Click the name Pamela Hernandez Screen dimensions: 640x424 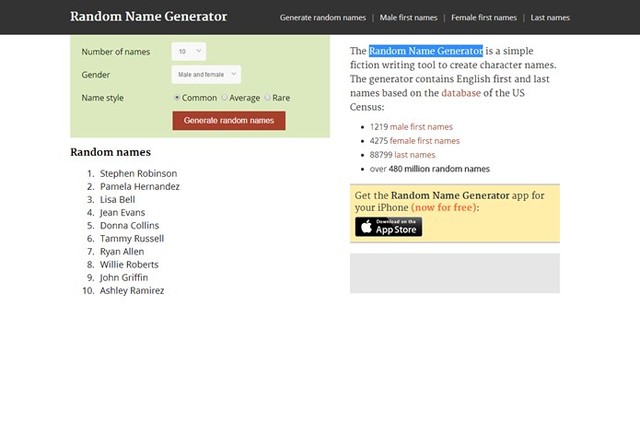click(140, 186)
